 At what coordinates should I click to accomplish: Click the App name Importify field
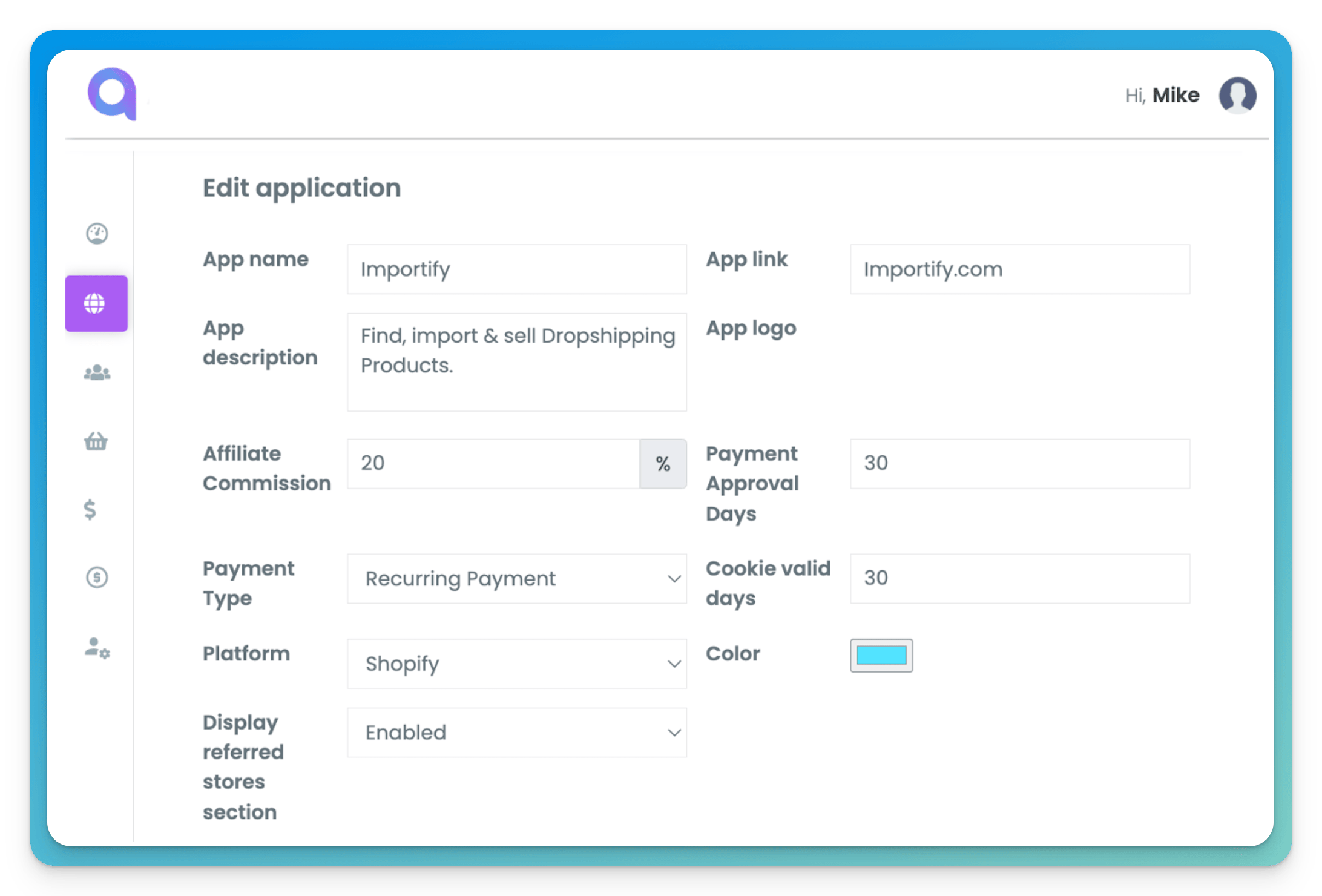pyautogui.click(x=517, y=269)
